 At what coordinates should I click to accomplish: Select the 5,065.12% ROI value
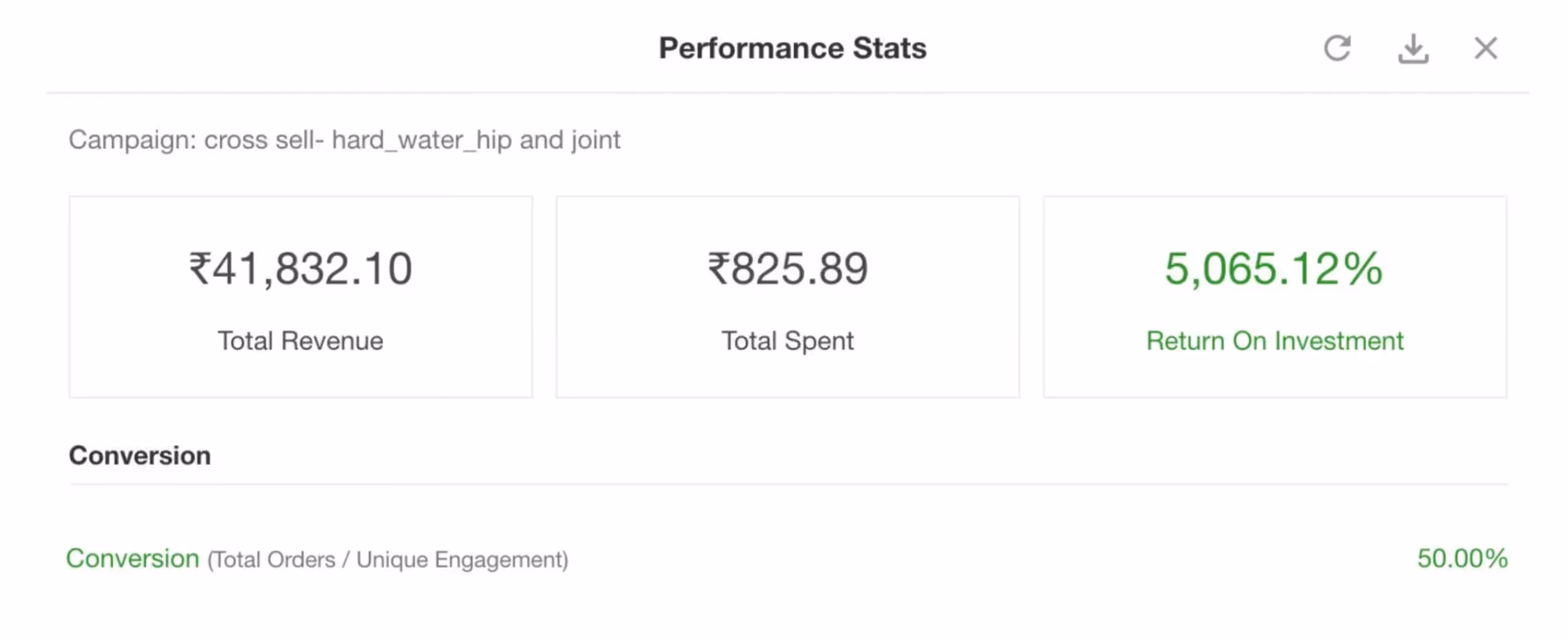click(x=1274, y=268)
